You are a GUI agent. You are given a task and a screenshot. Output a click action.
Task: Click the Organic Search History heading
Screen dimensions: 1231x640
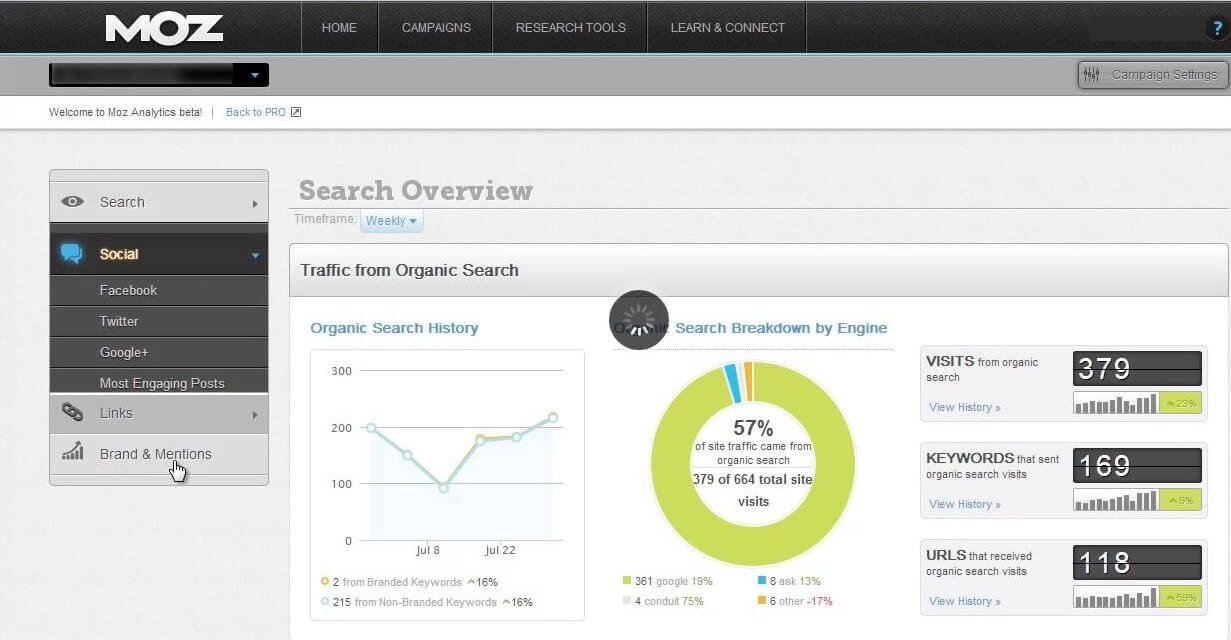coord(394,328)
